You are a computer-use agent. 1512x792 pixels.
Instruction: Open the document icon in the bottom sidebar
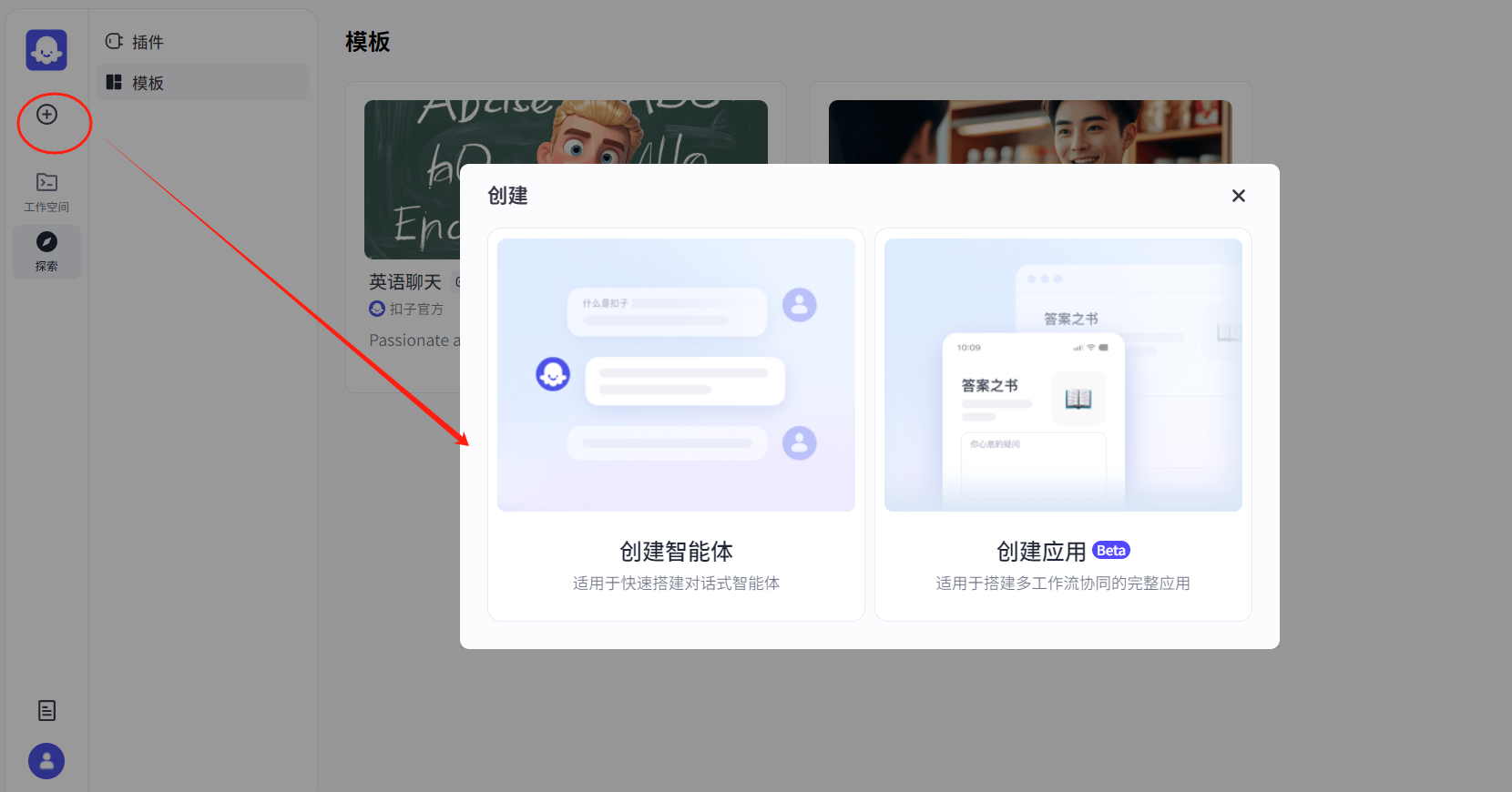coord(46,711)
